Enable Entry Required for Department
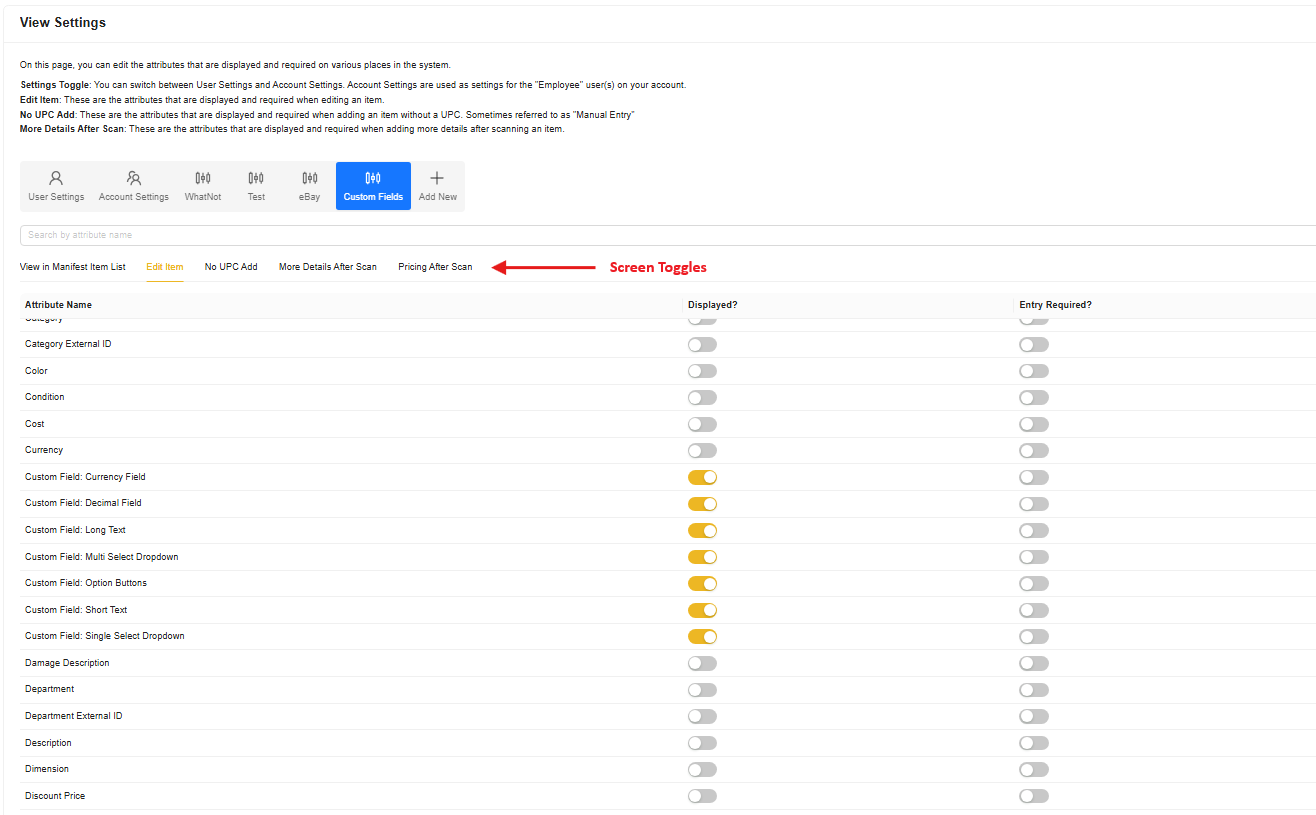 (x=1034, y=690)
